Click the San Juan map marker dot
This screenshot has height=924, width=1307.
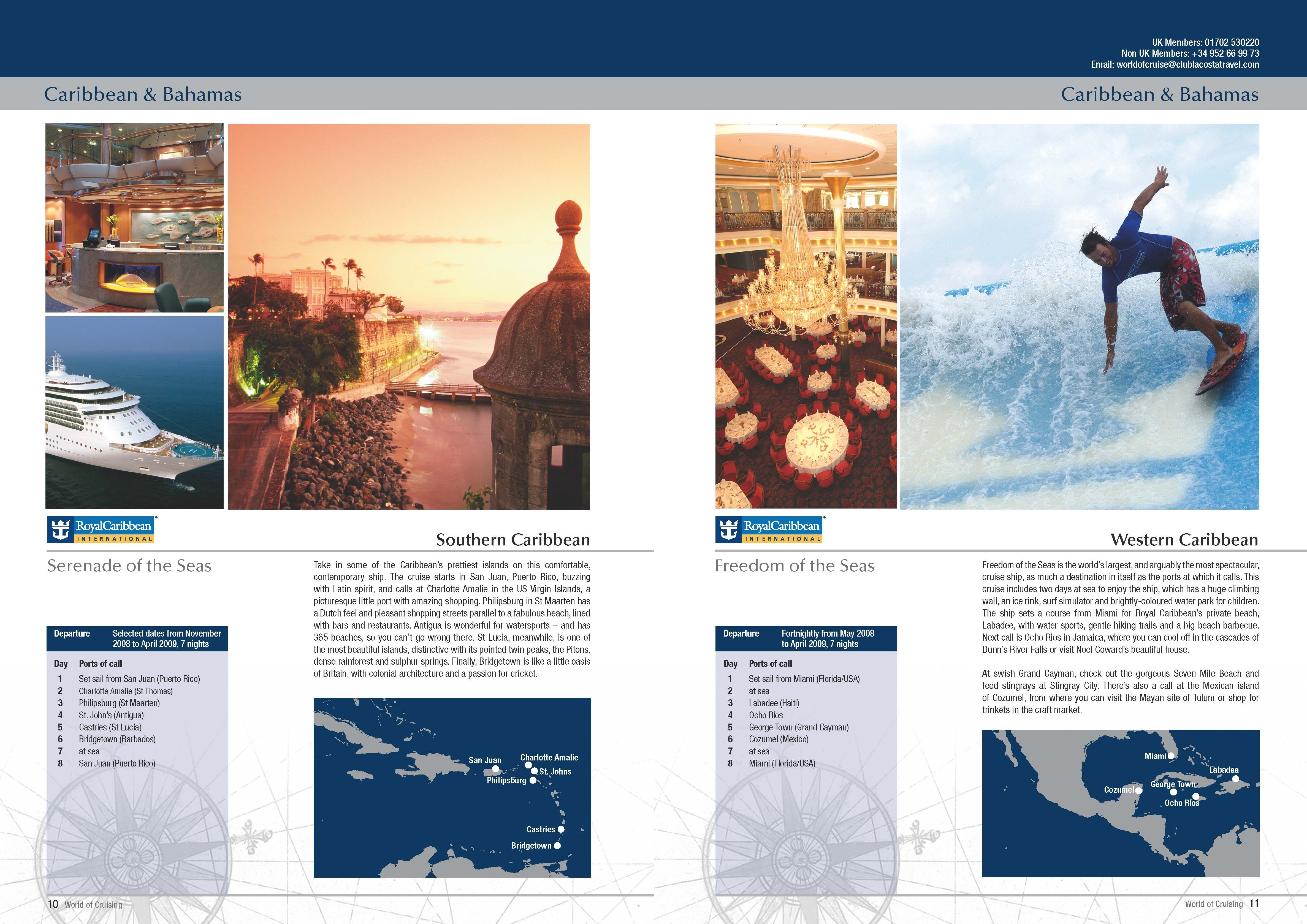pyautogui.click(x=495, y=769)
